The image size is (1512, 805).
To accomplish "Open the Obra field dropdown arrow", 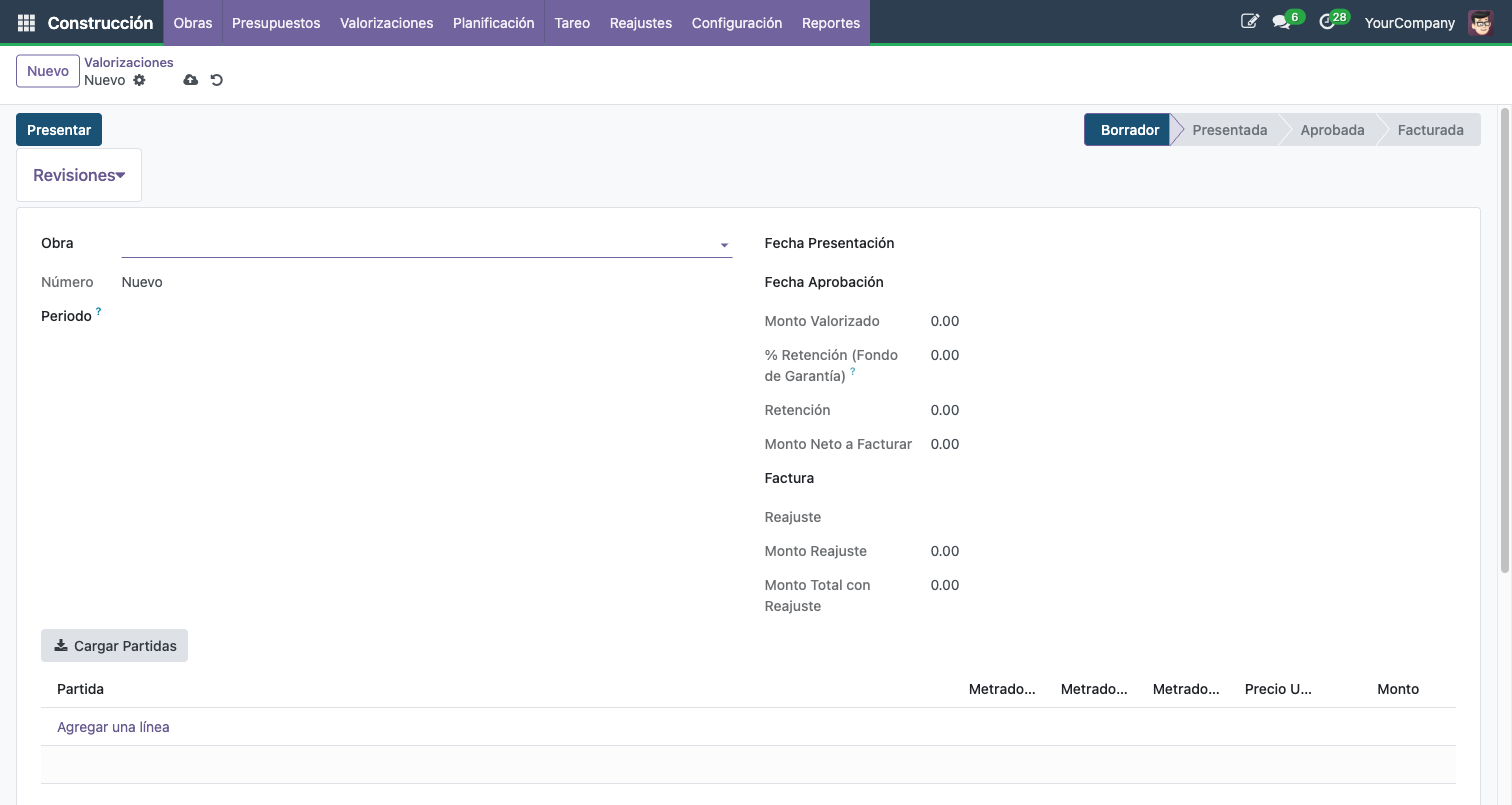I will (x=723, y=245).
